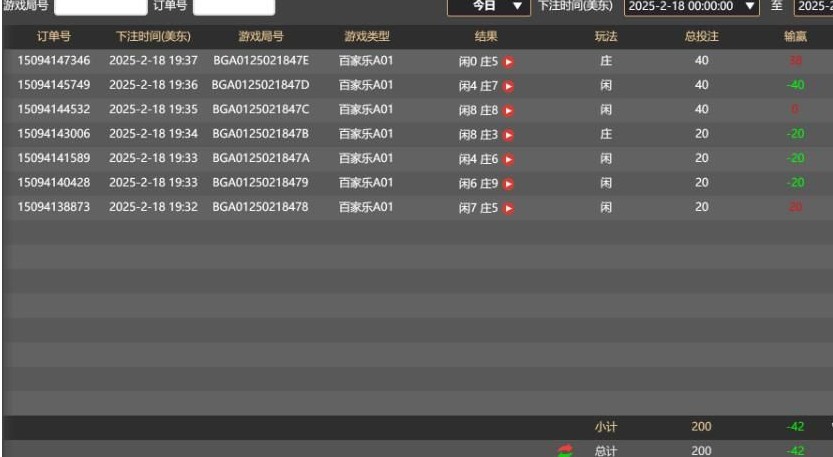The width and height of the screenshot is (833, 457).
Task: Sort by 订单号 column header
Action: point(54,36)
